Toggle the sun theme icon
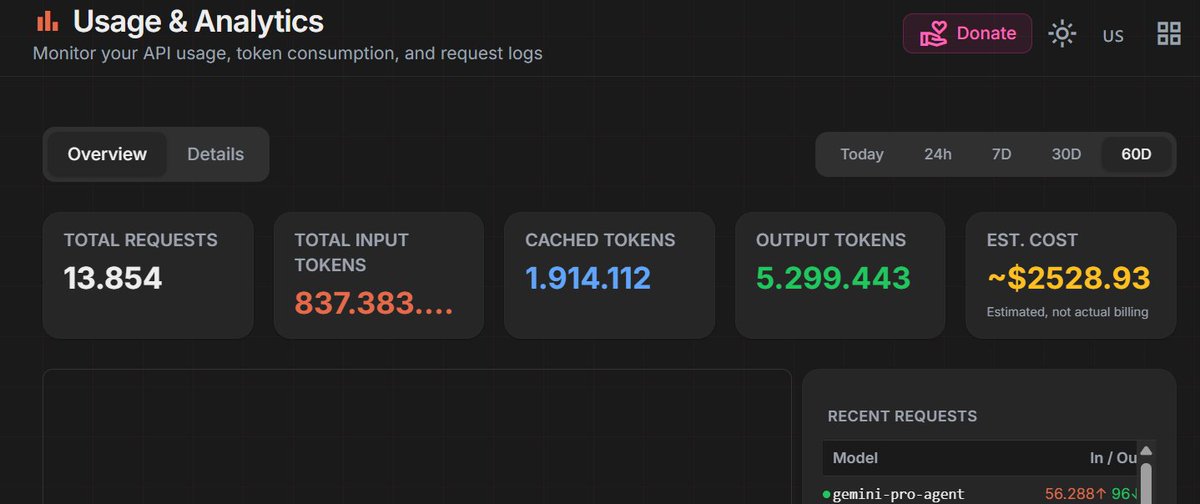This screenshot has height=504, width=1200. click(x=1061, y=34)
